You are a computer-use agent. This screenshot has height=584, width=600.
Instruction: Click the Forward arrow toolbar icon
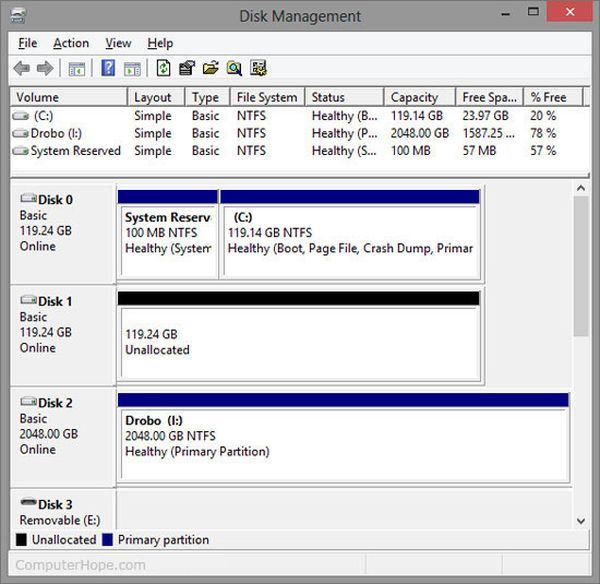45,68
